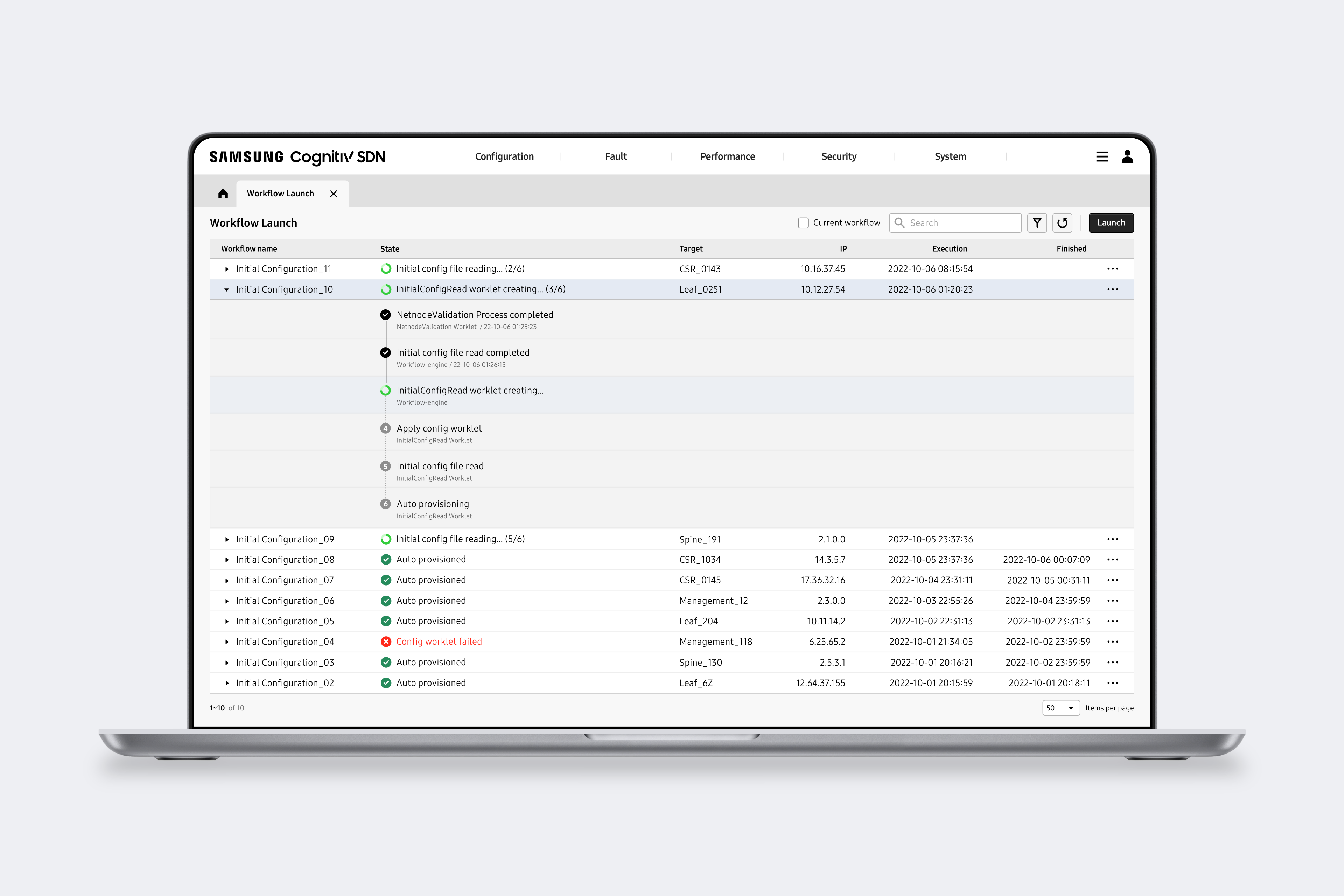Screen dimensions: 1344x896
Task: Open the items per page dropdown
Action: (x=1060, y=708)
